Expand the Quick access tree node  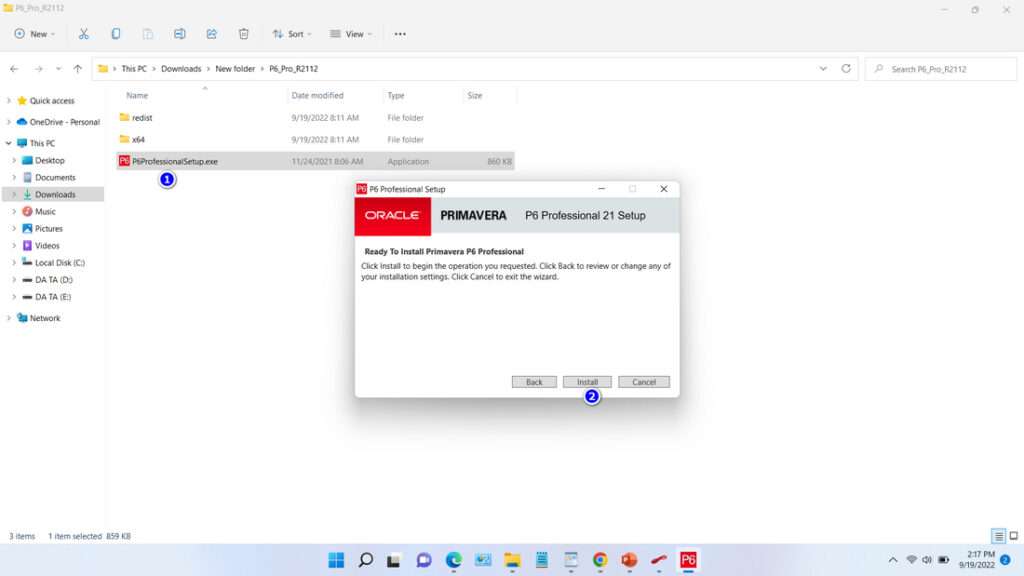coord(8,101)
